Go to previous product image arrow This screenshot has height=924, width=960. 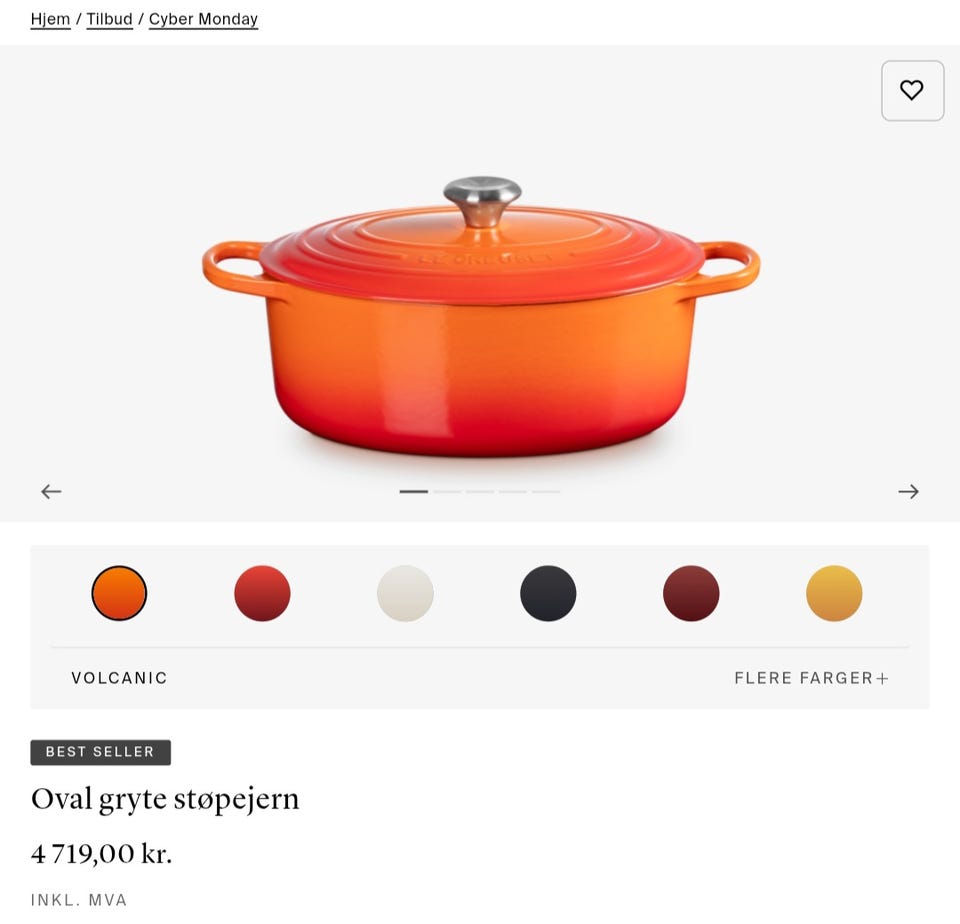(x=51, y=491)
